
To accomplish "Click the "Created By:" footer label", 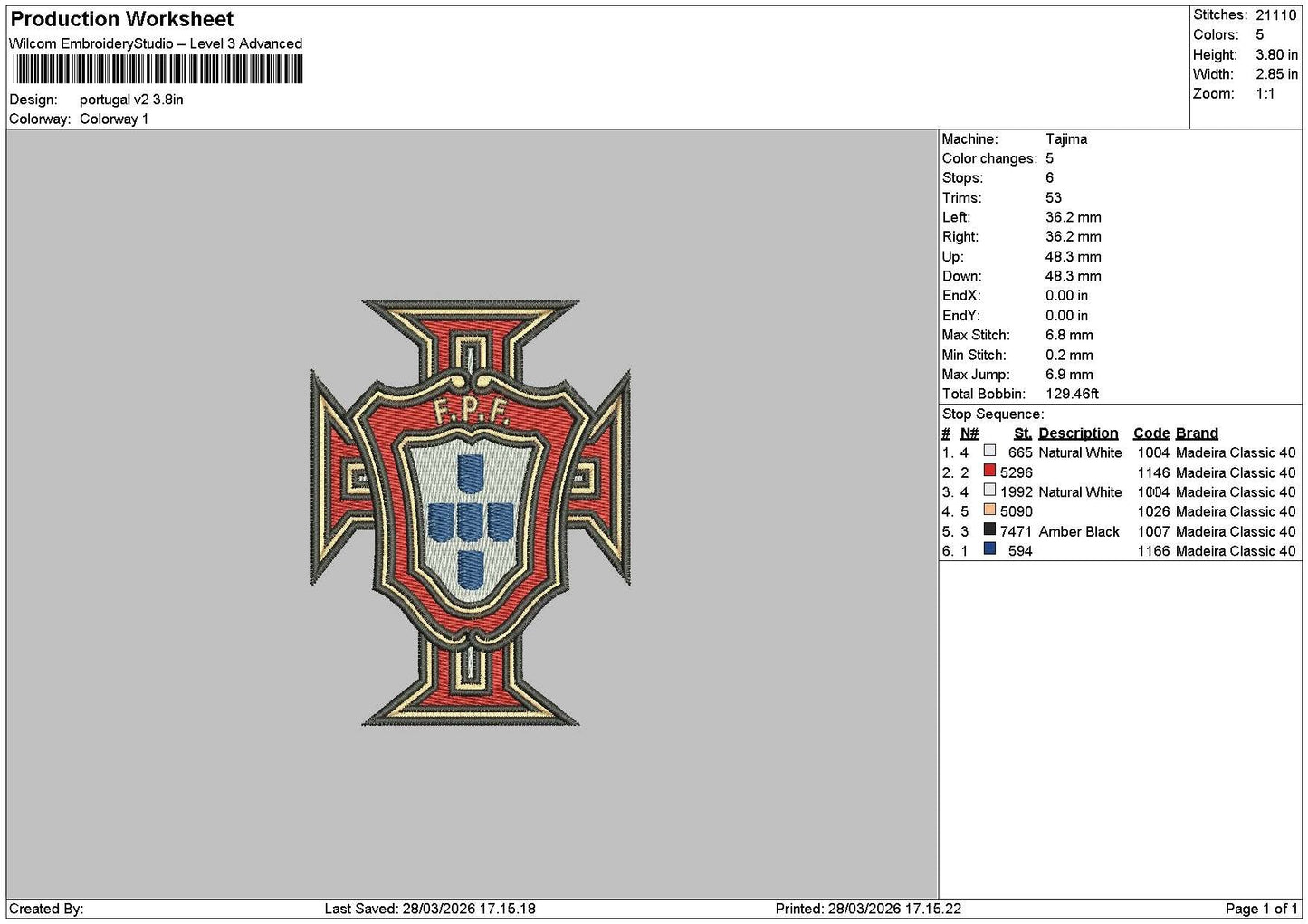I will (x=46, y=909).
